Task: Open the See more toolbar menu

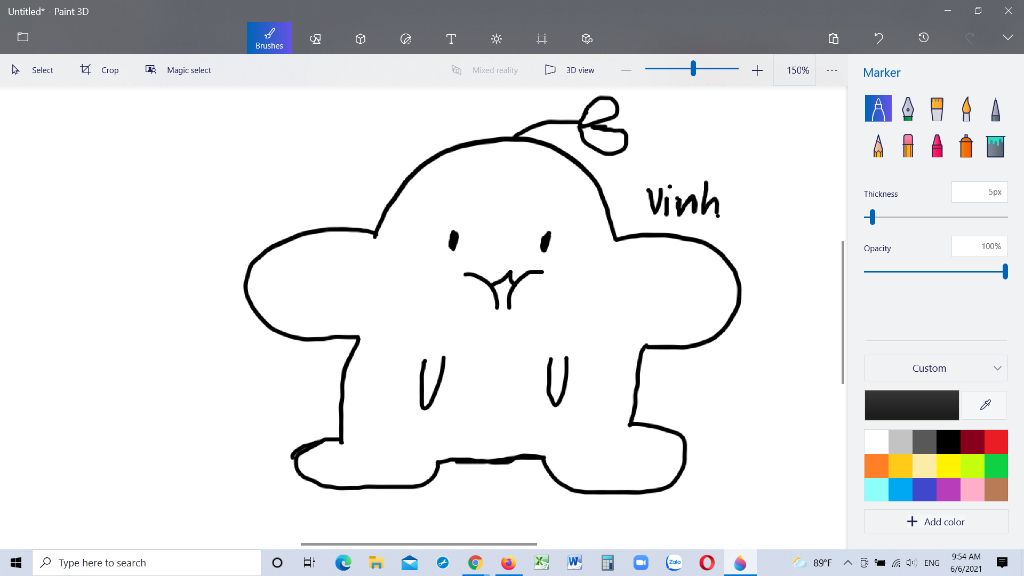Action: (x=832, y=70)
